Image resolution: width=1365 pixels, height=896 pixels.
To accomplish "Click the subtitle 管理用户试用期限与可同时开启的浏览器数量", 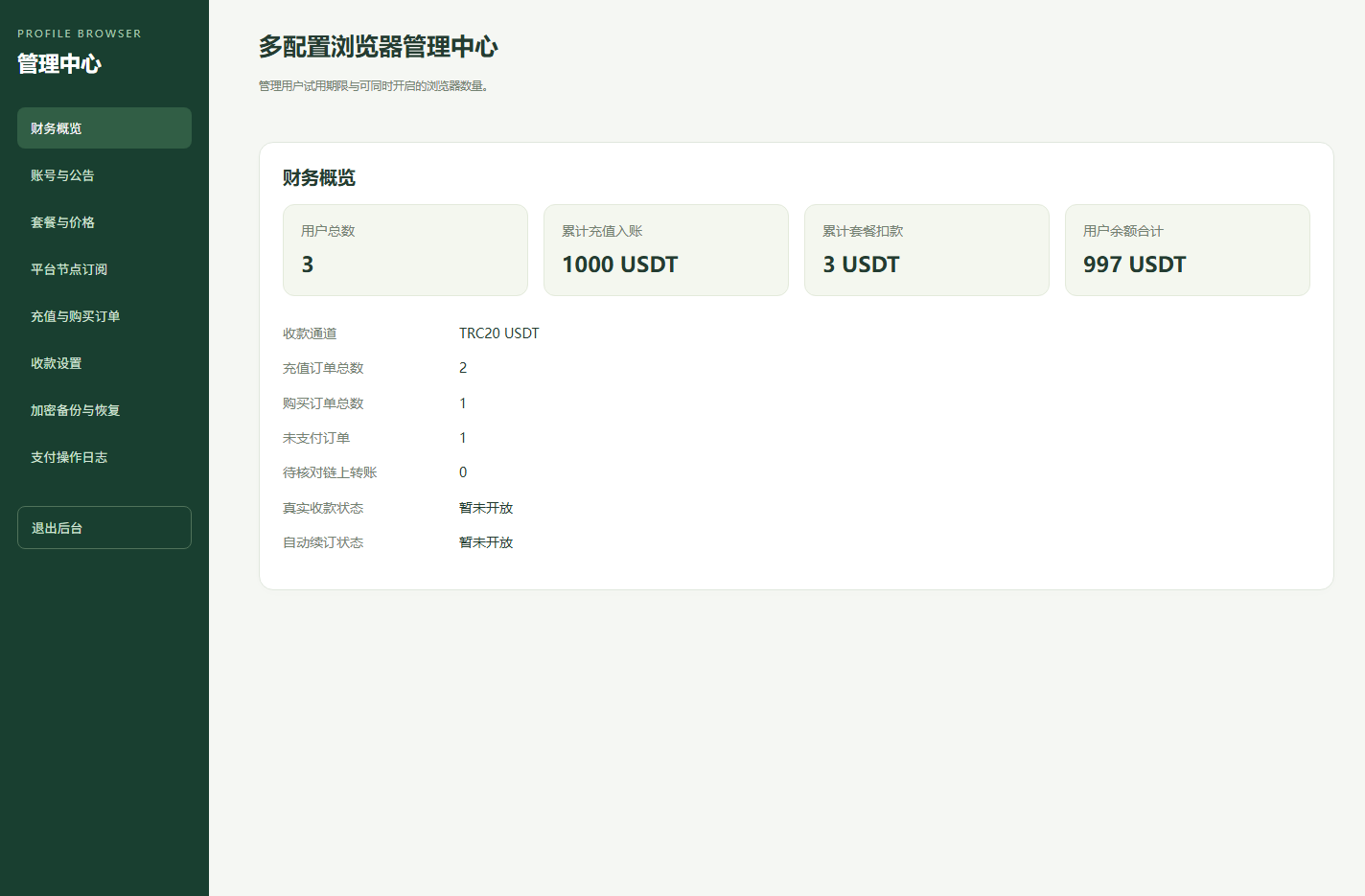I will (x=376, y=86).
